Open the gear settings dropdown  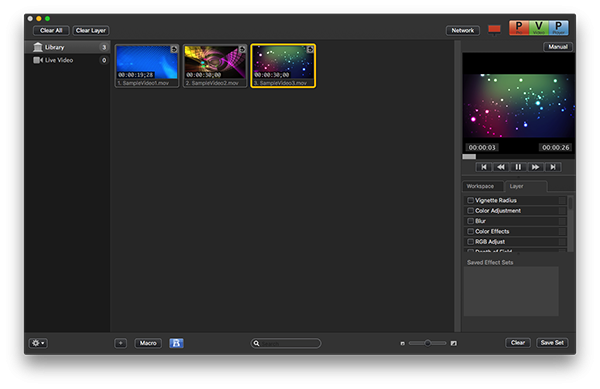[x=38, y=343]
